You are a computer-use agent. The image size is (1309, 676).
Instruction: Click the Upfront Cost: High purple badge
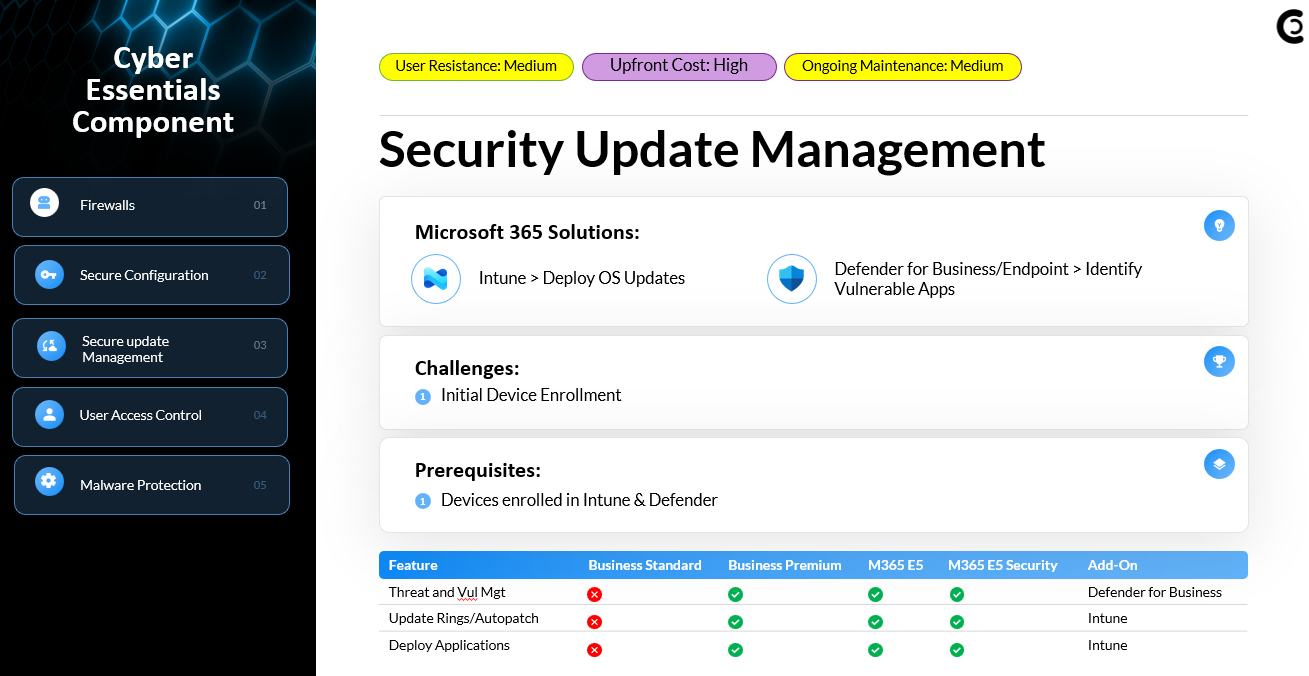coord(679,66)
